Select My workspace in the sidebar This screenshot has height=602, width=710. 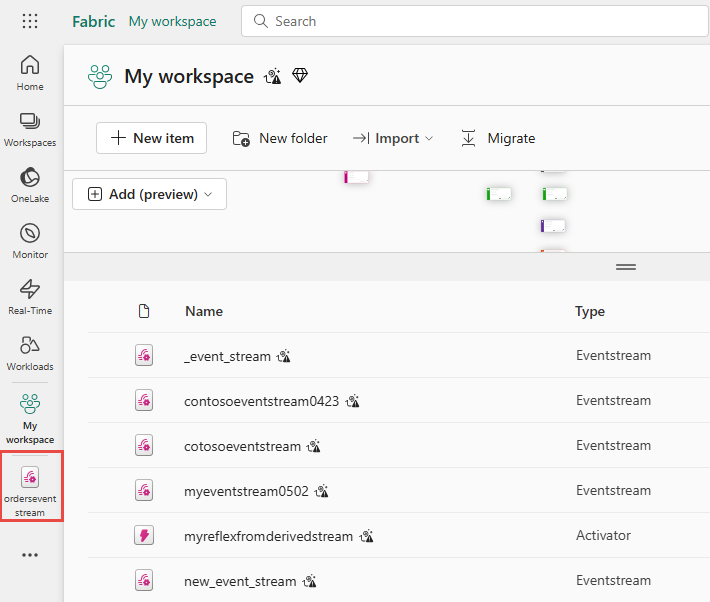point(30,419)
